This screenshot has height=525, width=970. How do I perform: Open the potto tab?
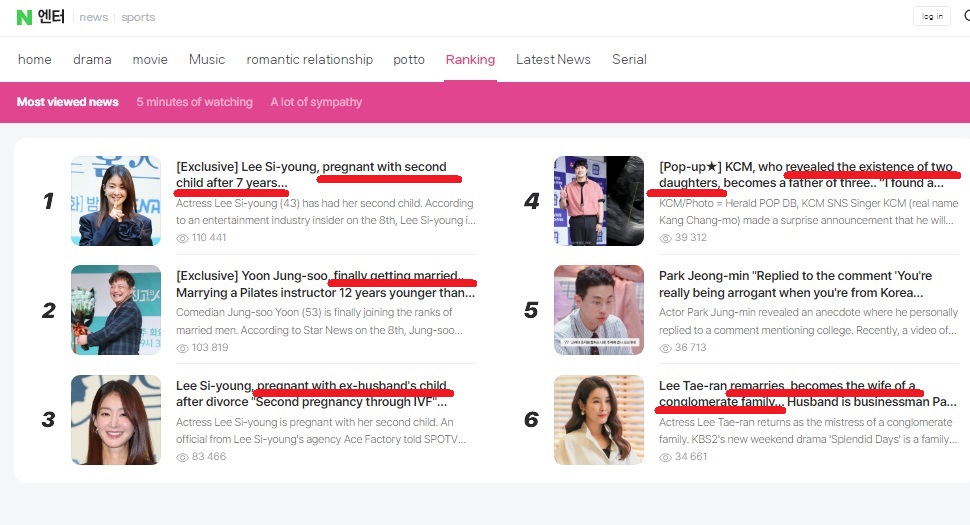click(409, 59)
